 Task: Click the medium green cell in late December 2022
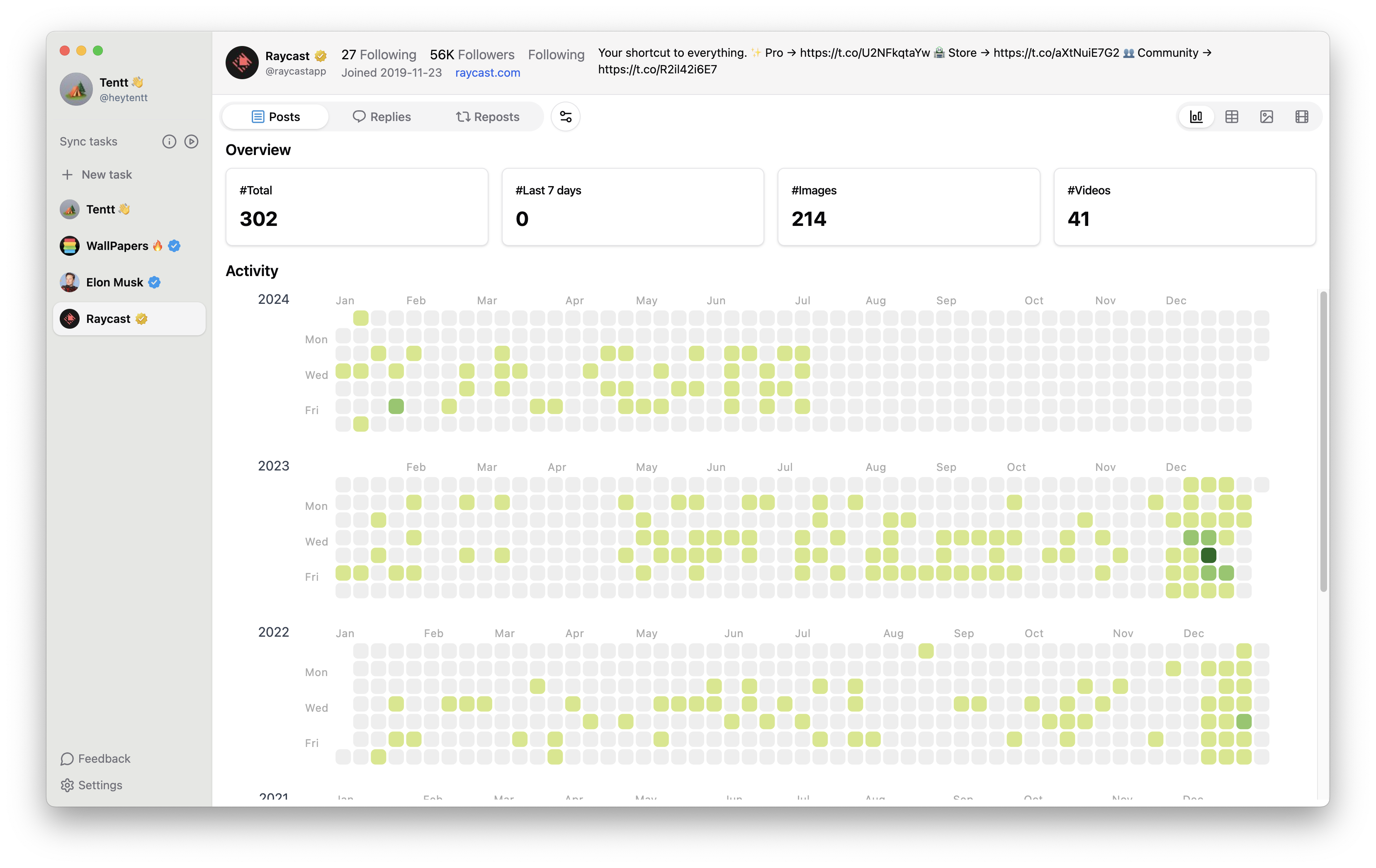1243,721
